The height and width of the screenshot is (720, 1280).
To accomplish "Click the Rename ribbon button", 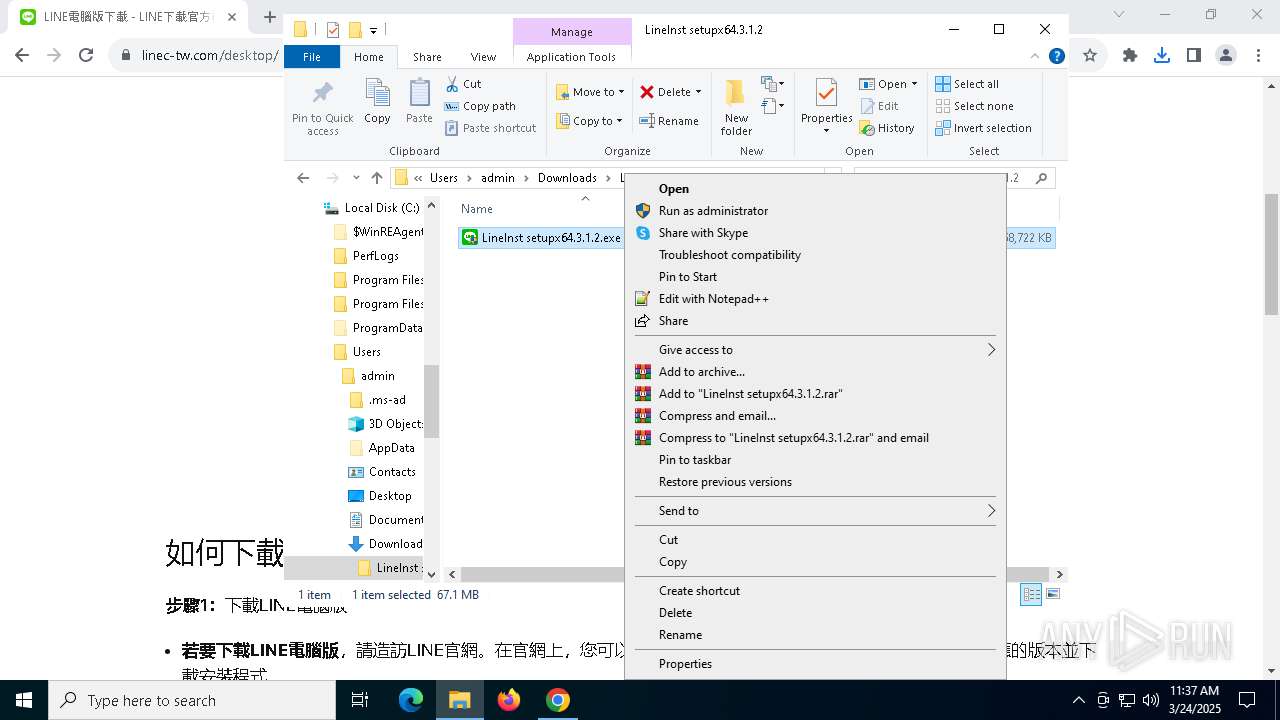I will 669,121.
